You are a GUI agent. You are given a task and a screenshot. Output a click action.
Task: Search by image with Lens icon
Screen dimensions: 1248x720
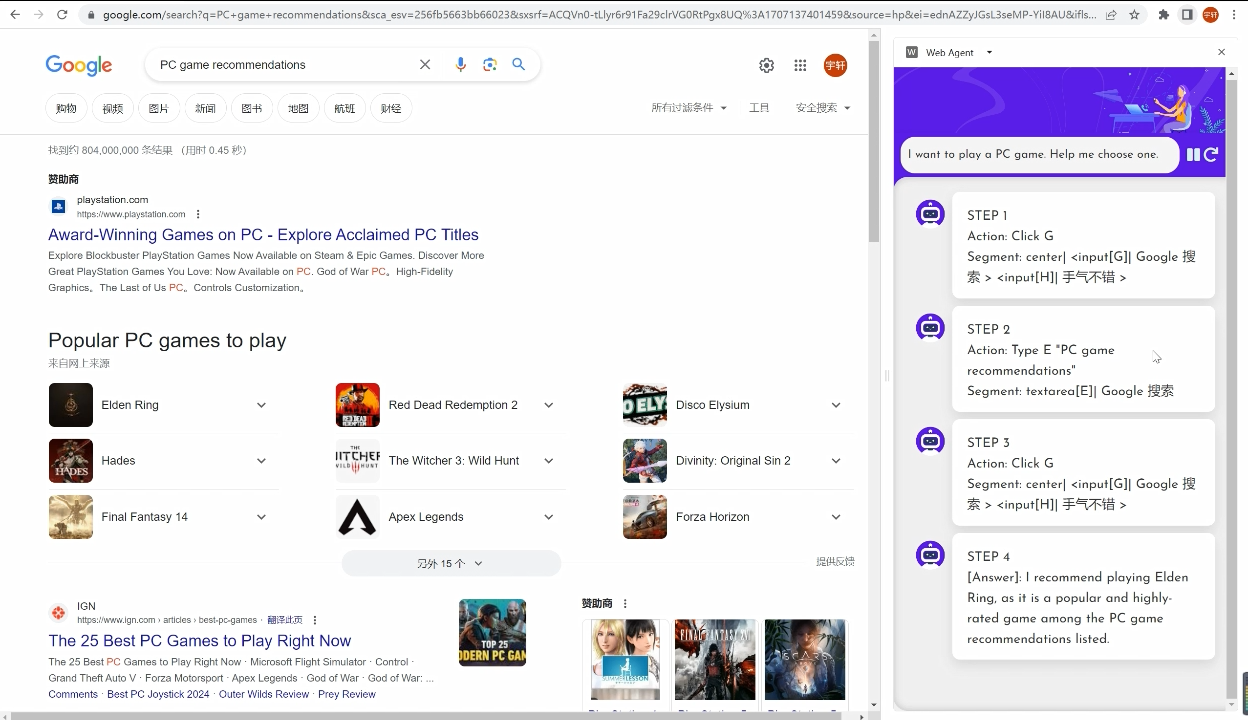pos(490,65)
